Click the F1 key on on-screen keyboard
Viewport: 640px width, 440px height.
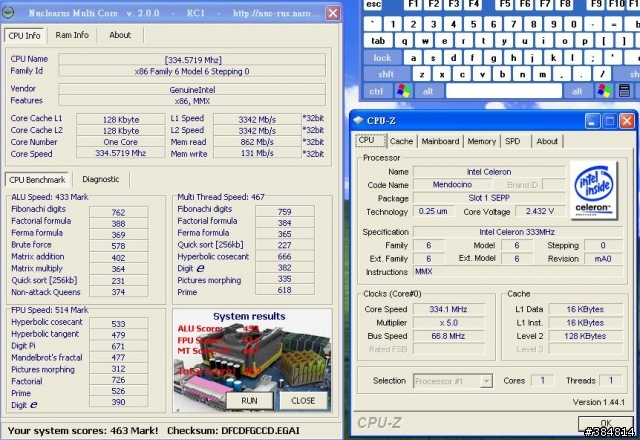point(413,4)
